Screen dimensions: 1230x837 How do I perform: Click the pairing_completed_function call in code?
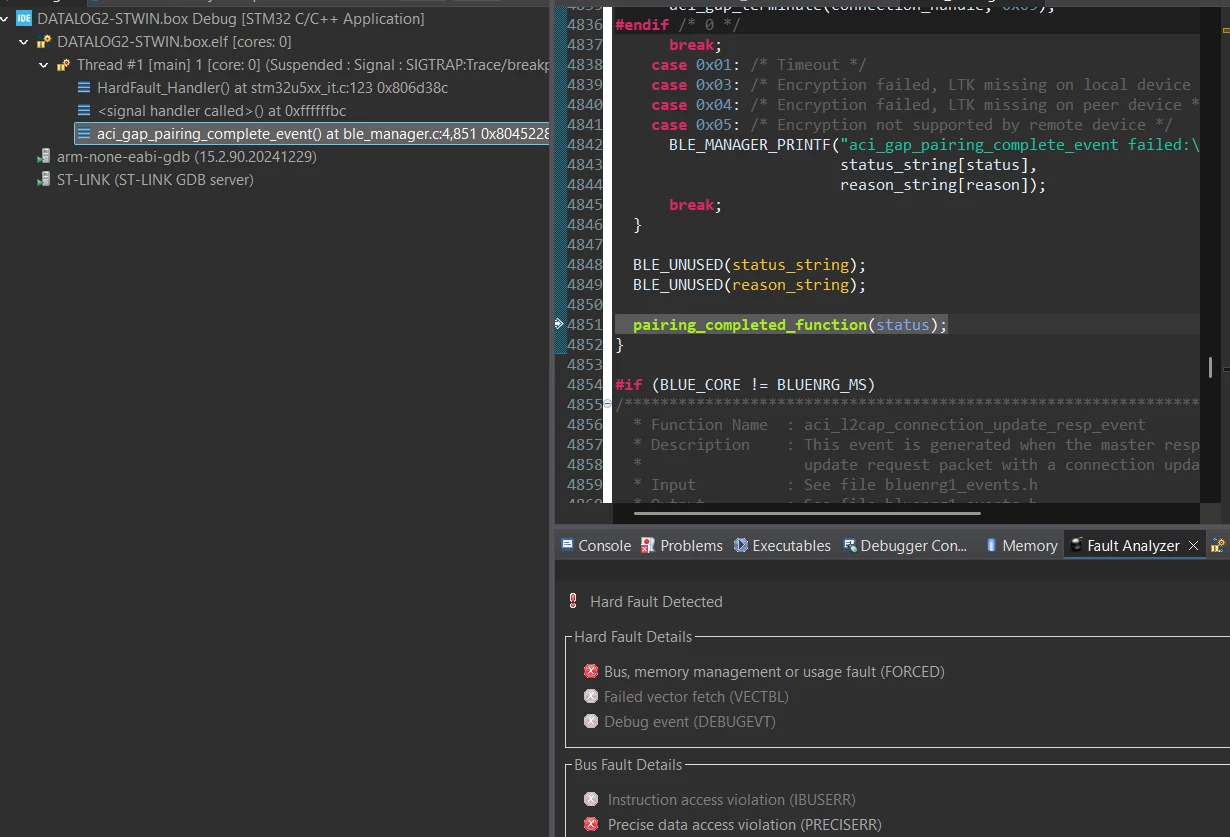pos(749,325)
